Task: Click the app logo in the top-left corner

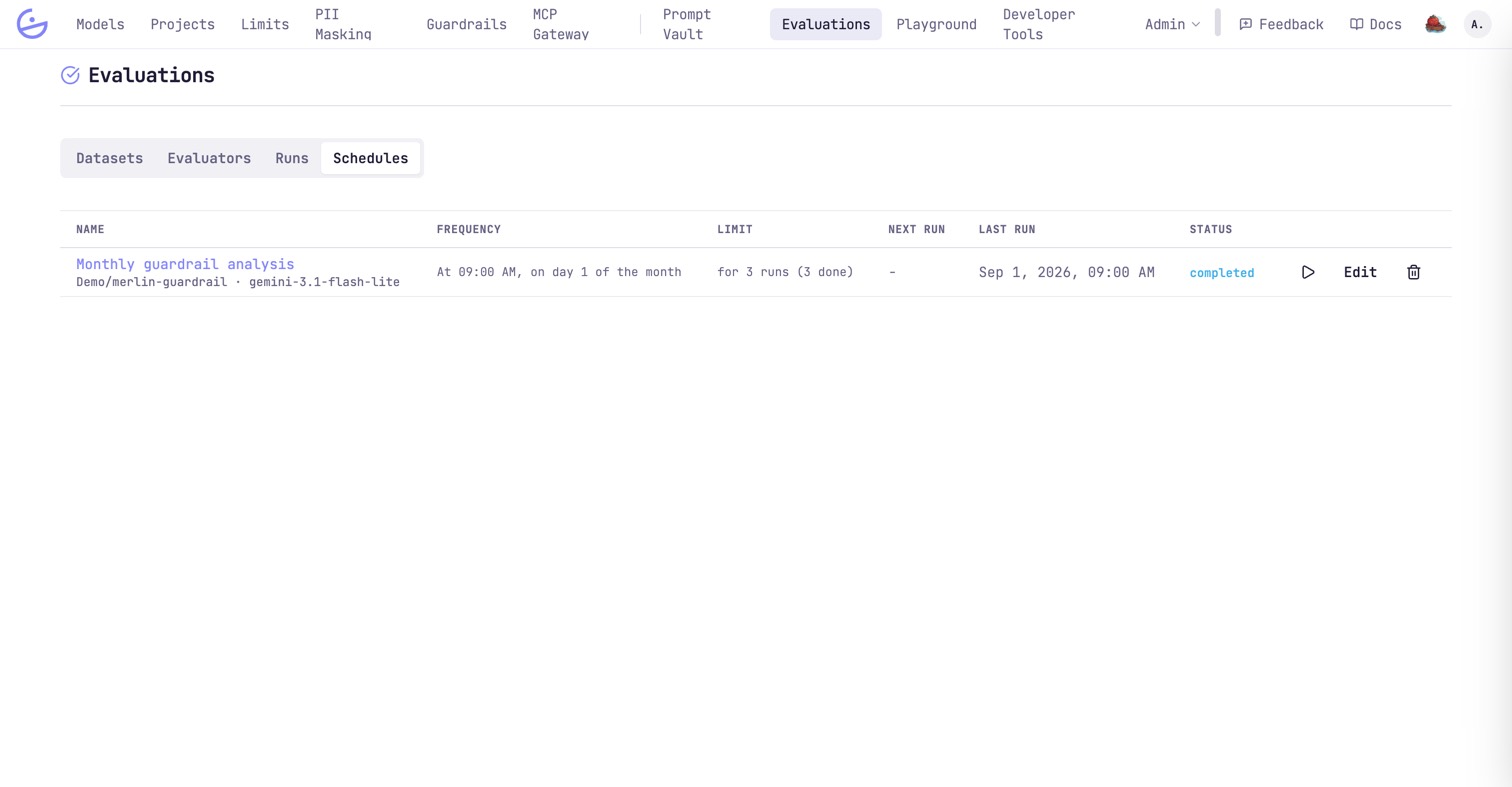Action: coord(32,24)
